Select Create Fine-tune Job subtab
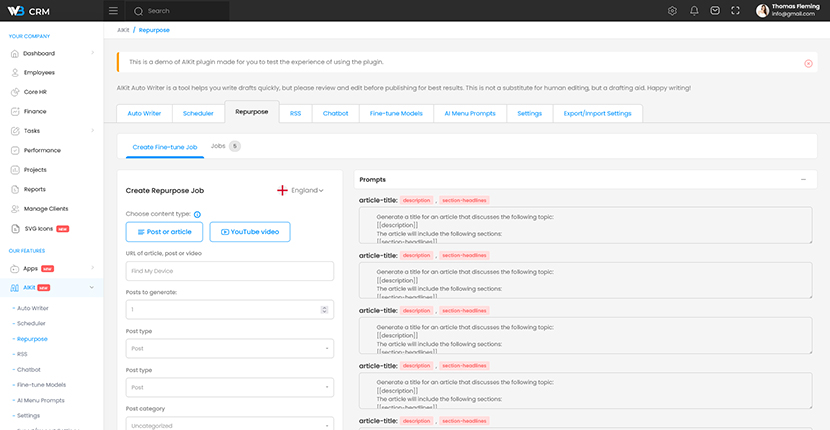 click(165, 147)
